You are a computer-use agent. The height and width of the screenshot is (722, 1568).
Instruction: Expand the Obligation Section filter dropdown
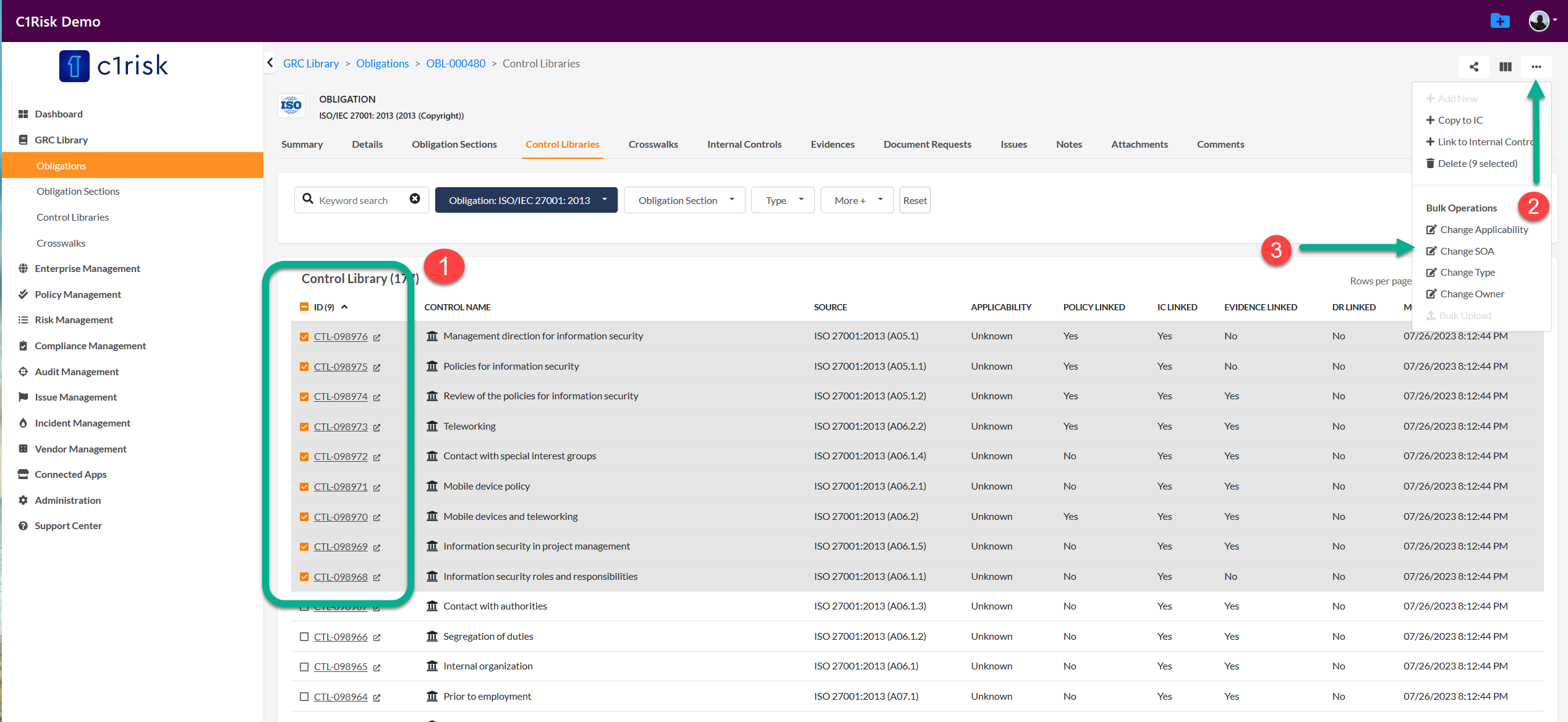(x=684, y=200)
